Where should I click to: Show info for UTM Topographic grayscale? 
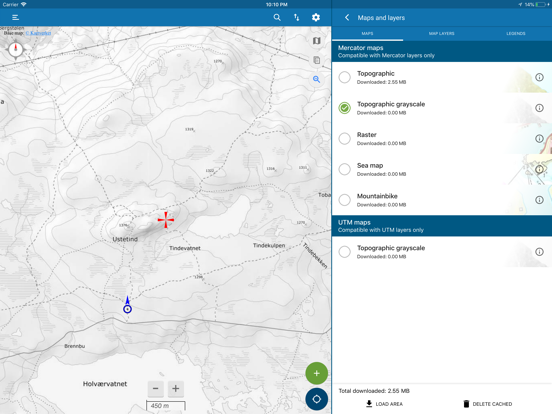coord(539,252)
